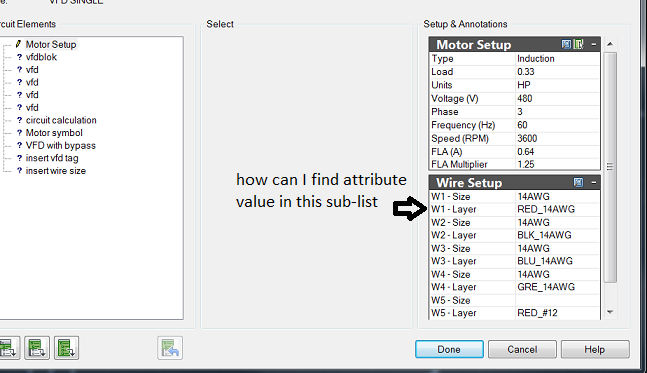
Task: Edit the Speed (RPM) value 3600
Action: pos(557,139)
